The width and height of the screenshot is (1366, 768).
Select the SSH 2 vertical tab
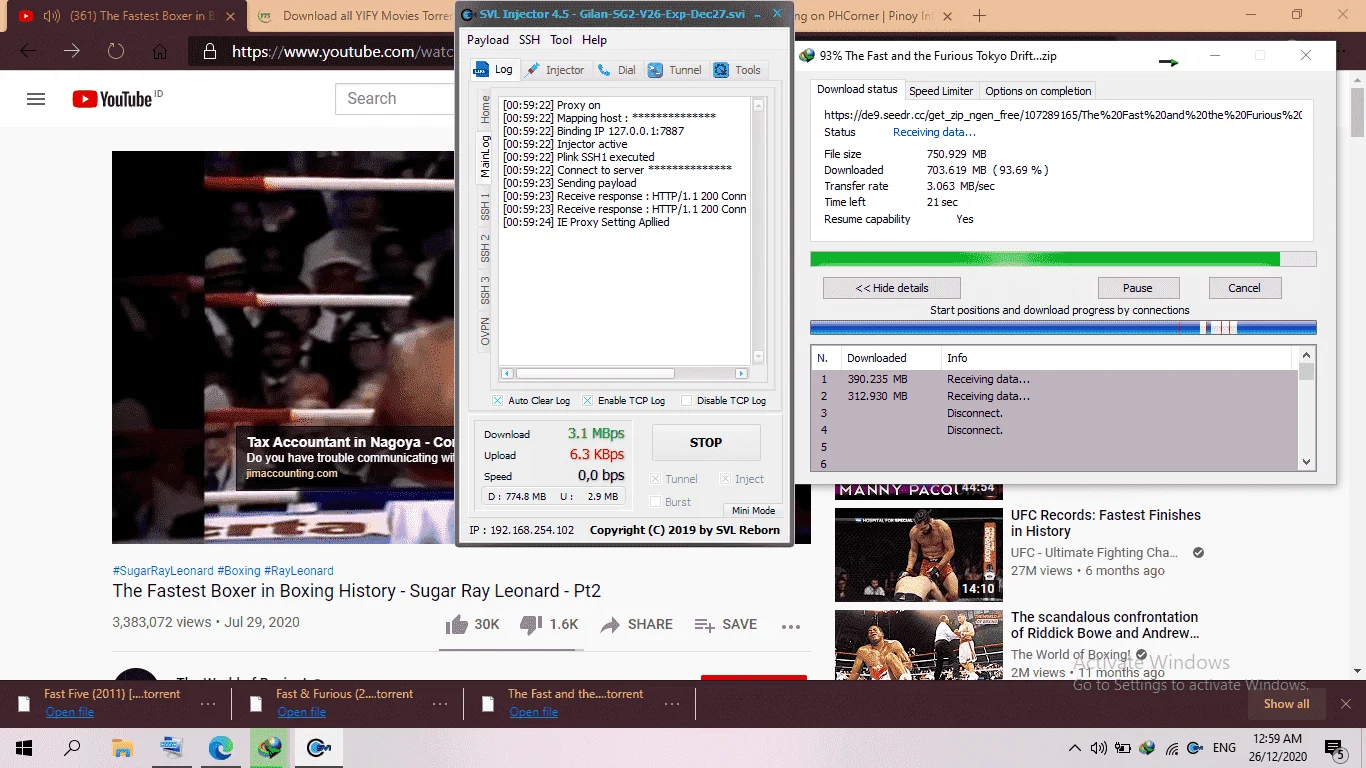(x=485, y=249)
